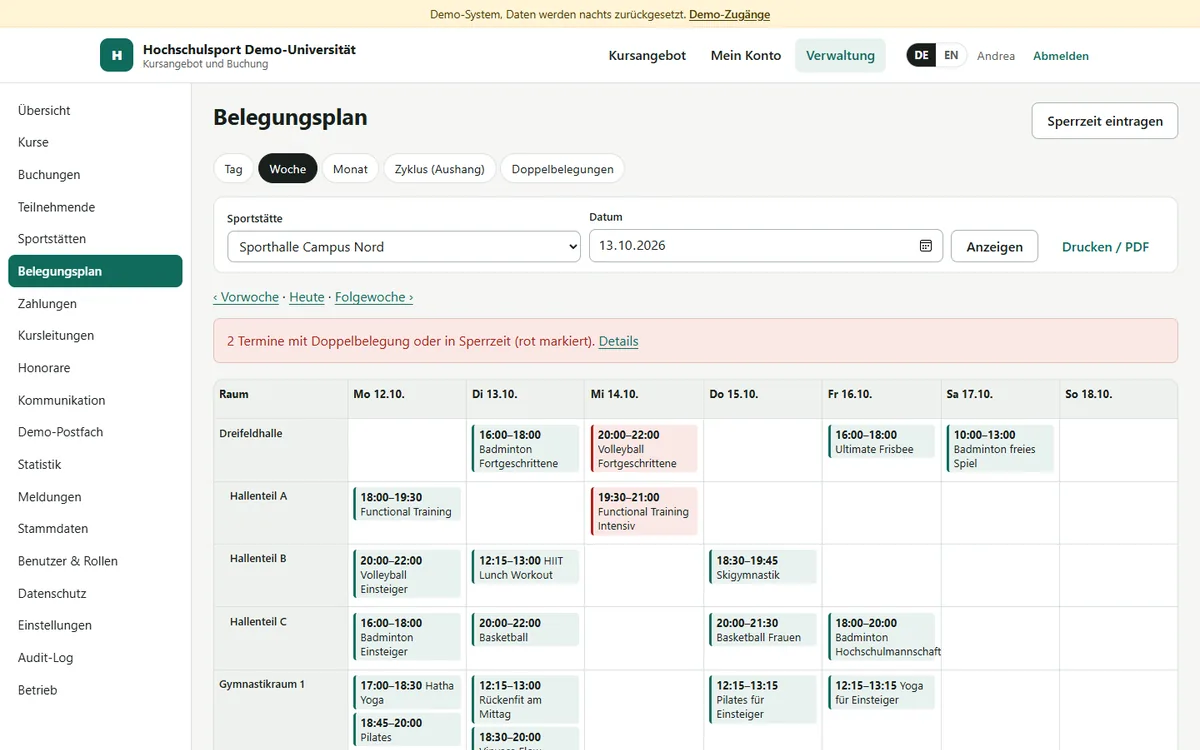The width and height of the screenshot is (1200, 750).
Task: Click the Anzeigen button
Action: click(994, 246)
